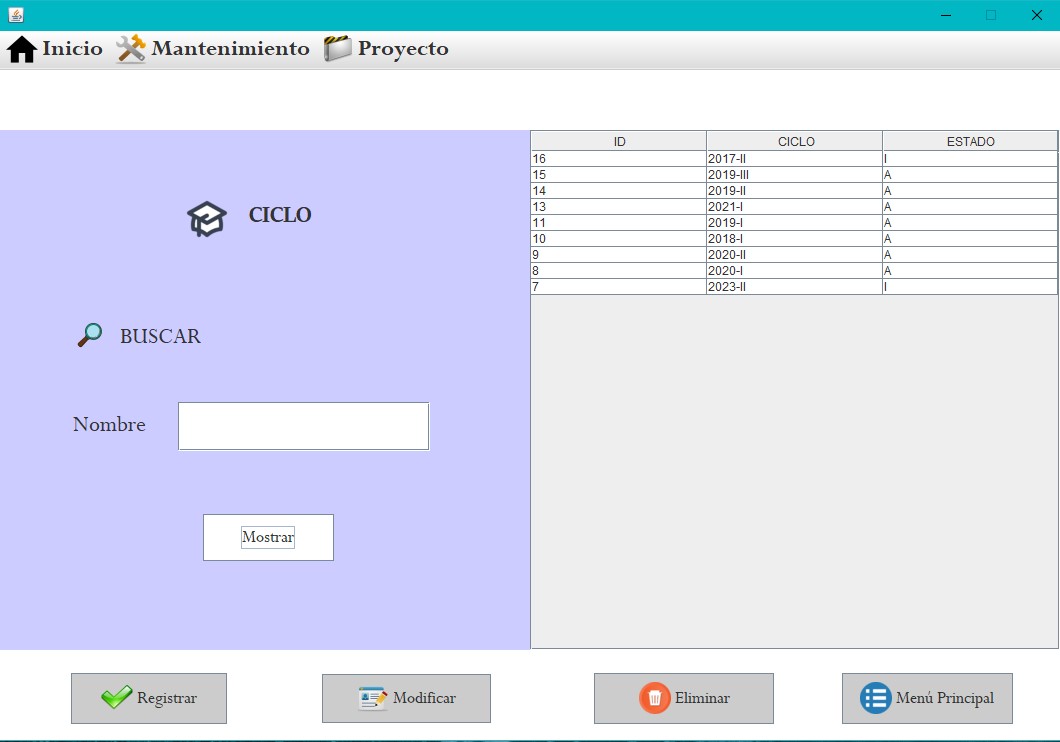Click the ESTADO column header
This screenshot has width=1060, height=742.
pyautogui.click(x=970, y=141)
